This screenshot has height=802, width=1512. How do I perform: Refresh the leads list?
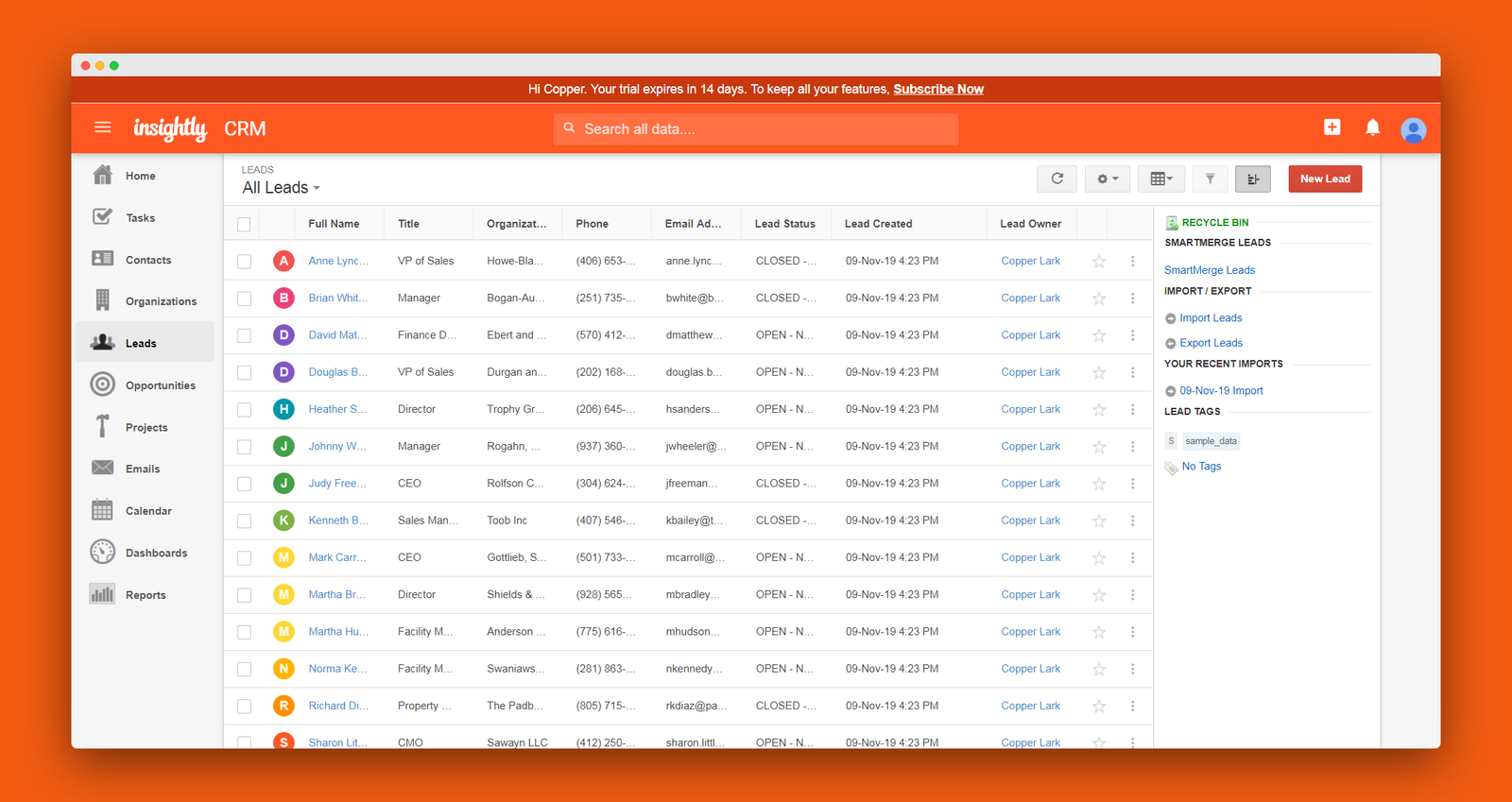(1057, 179)
